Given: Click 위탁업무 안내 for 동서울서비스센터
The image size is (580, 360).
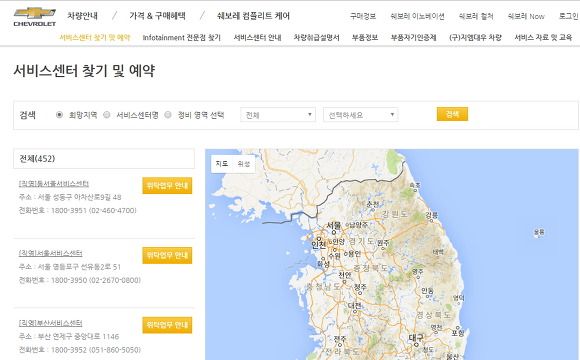Looking at the screenshot, I should tap(167, 185).
